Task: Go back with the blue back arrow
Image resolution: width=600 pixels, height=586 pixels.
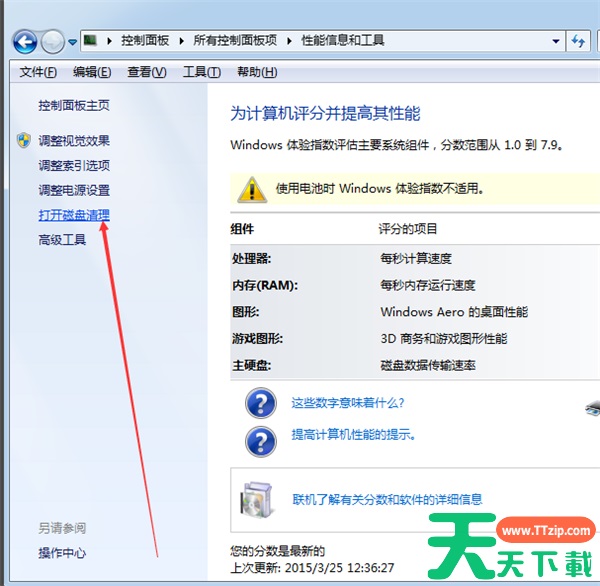Action: (x=25, y=41)
